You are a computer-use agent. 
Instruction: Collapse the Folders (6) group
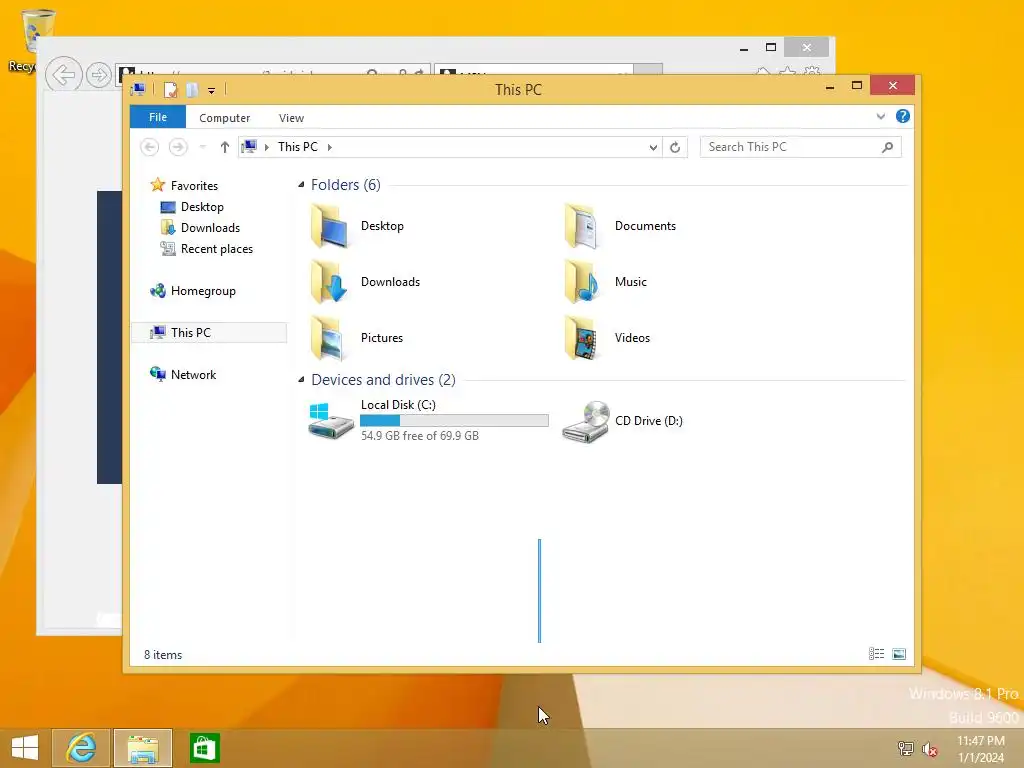tap(301, 185)
